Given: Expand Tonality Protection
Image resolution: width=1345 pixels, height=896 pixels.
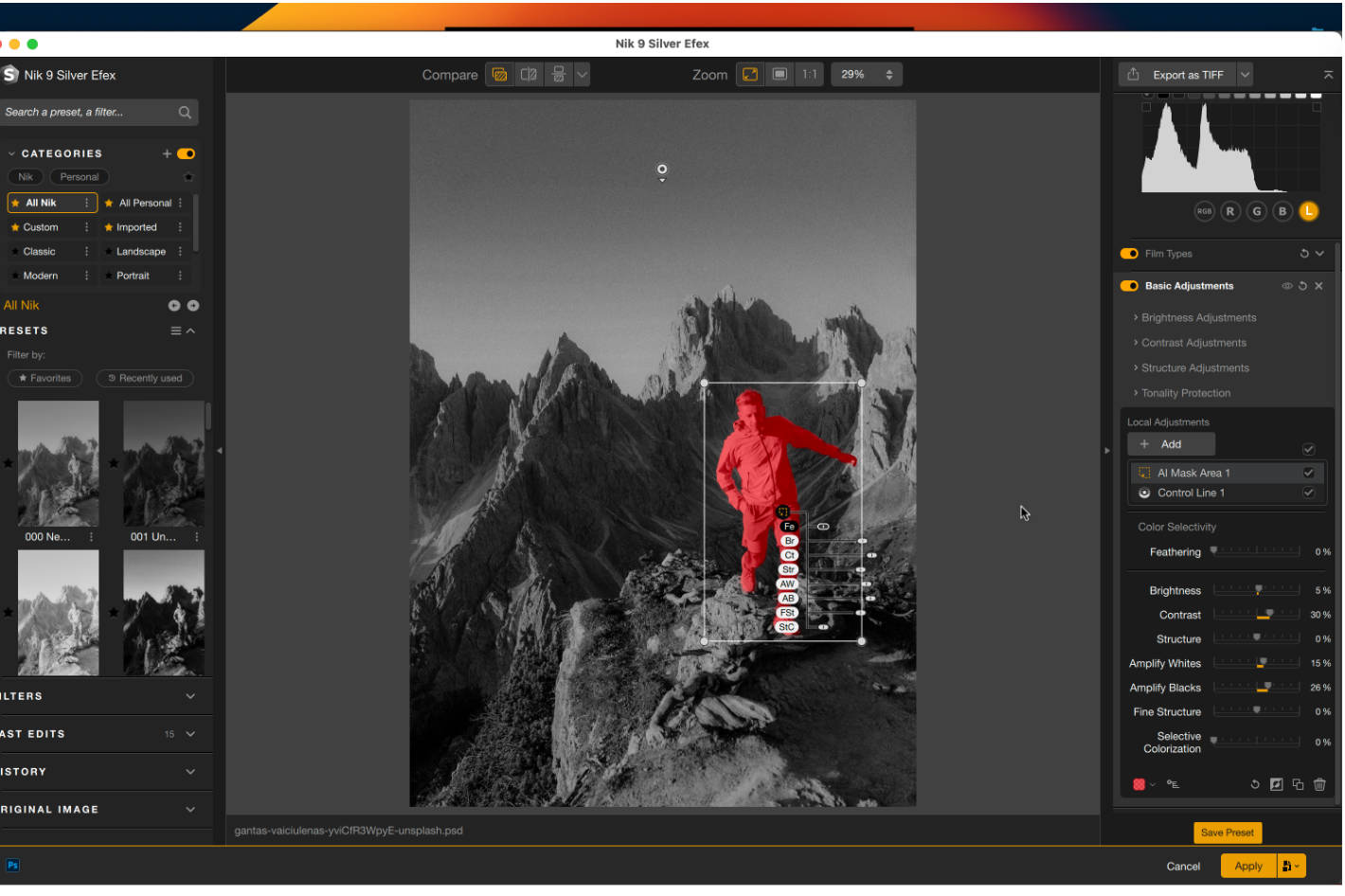Looking at the screenshot, I should click(1184, 394).
